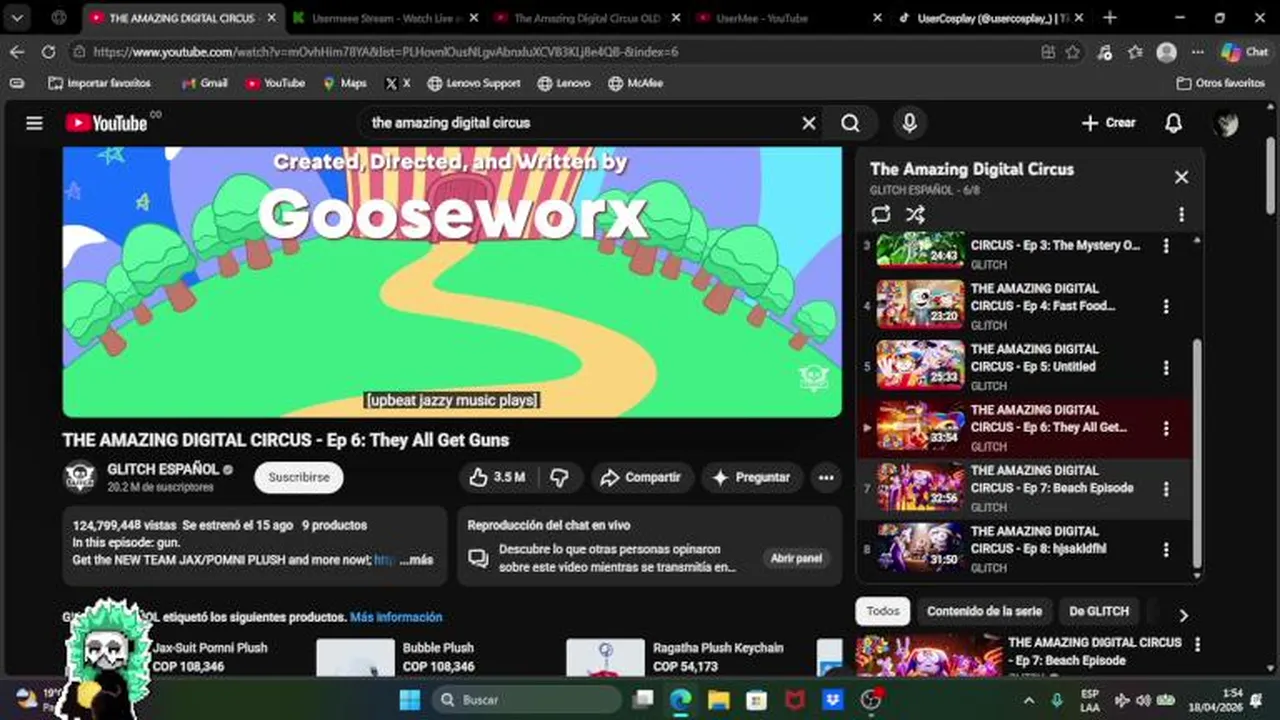The height and width of the screenshot is (720, 1280).
Task: Click the playlist panel scrollbar
Action: click(x=1196, y=455)
